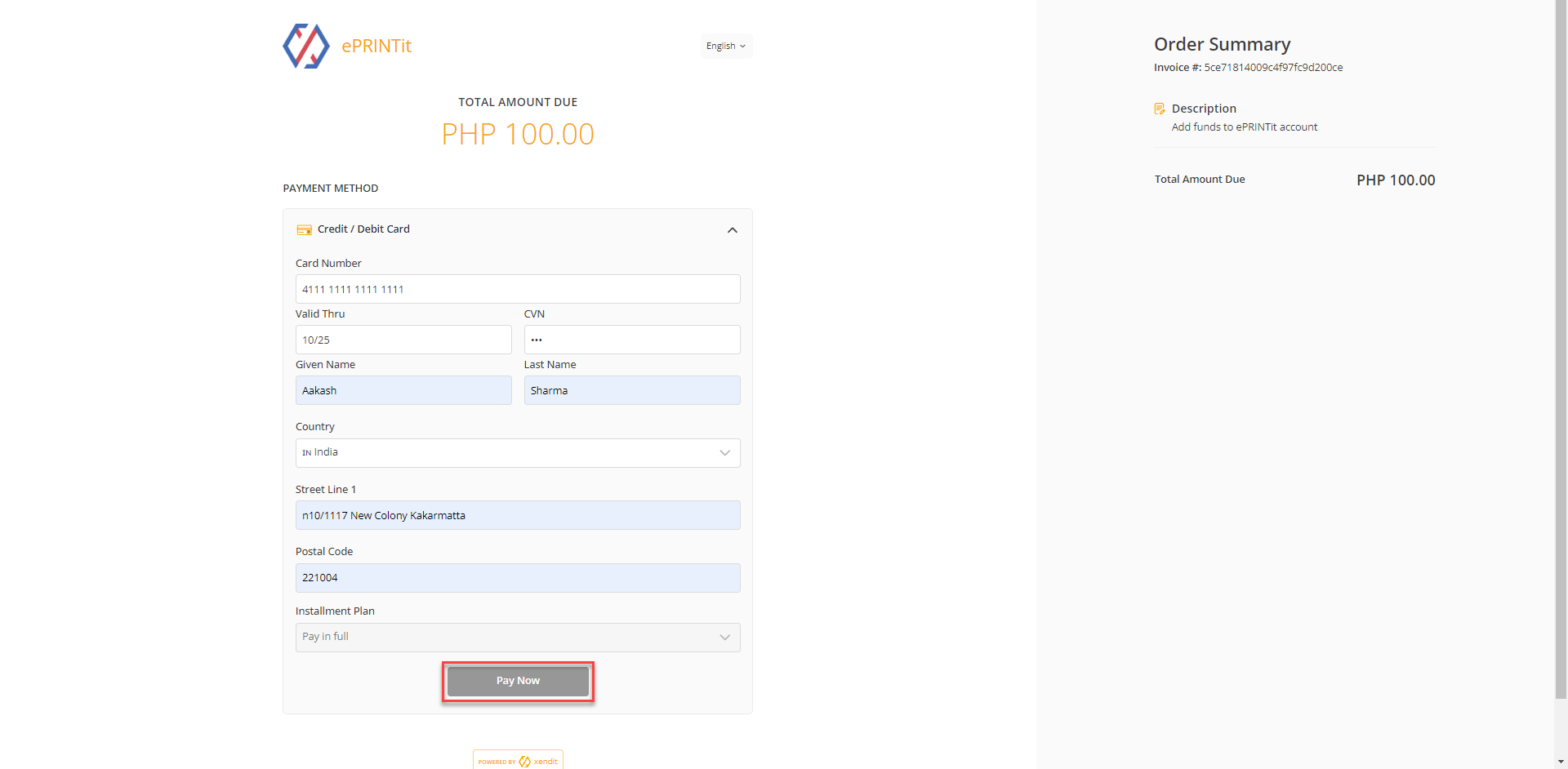Image resolution: width=1568 pixels, height=769 pixels.
Task: Click the Postal Code field
Action: pyautogui.click(x=517, y=578)
